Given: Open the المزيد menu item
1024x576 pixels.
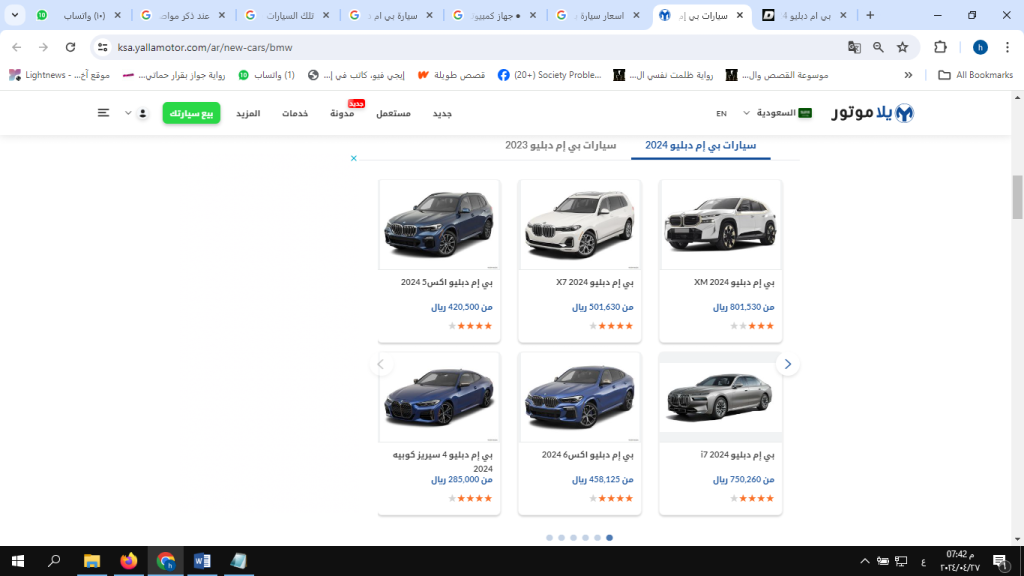Looking at the screenshot, I should [248, 114].
